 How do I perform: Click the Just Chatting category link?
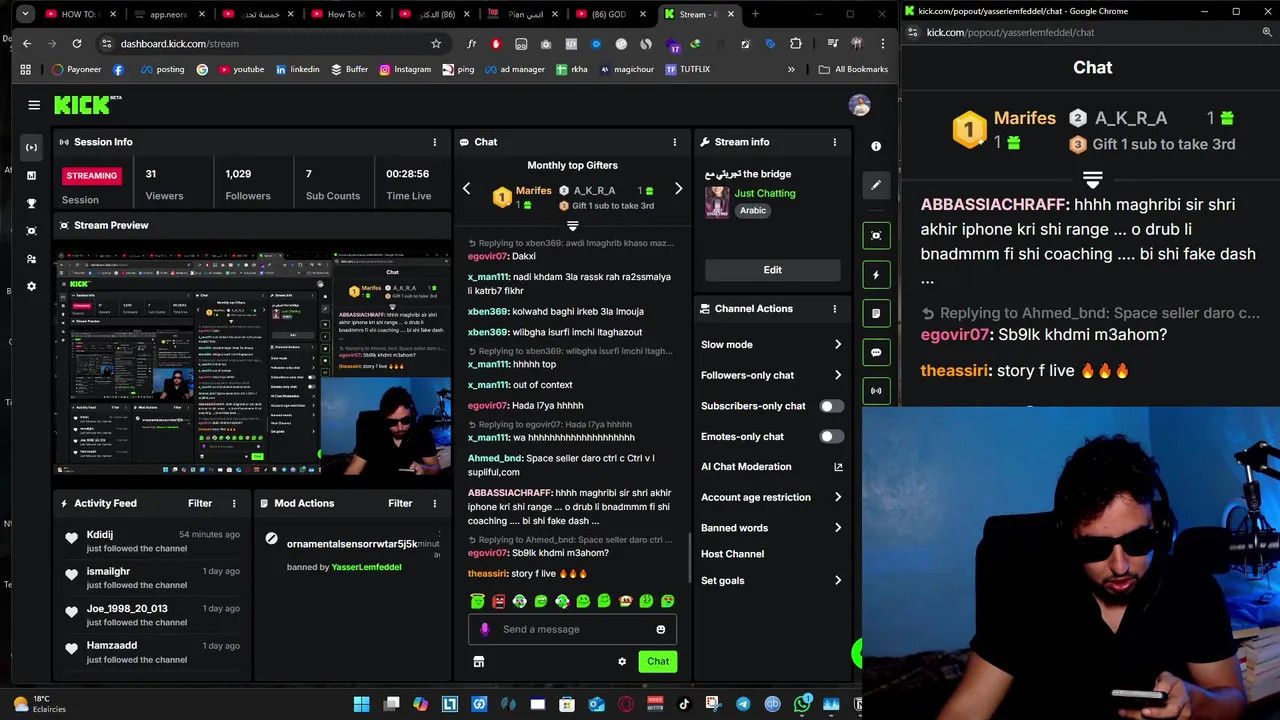tap(765, 193)
